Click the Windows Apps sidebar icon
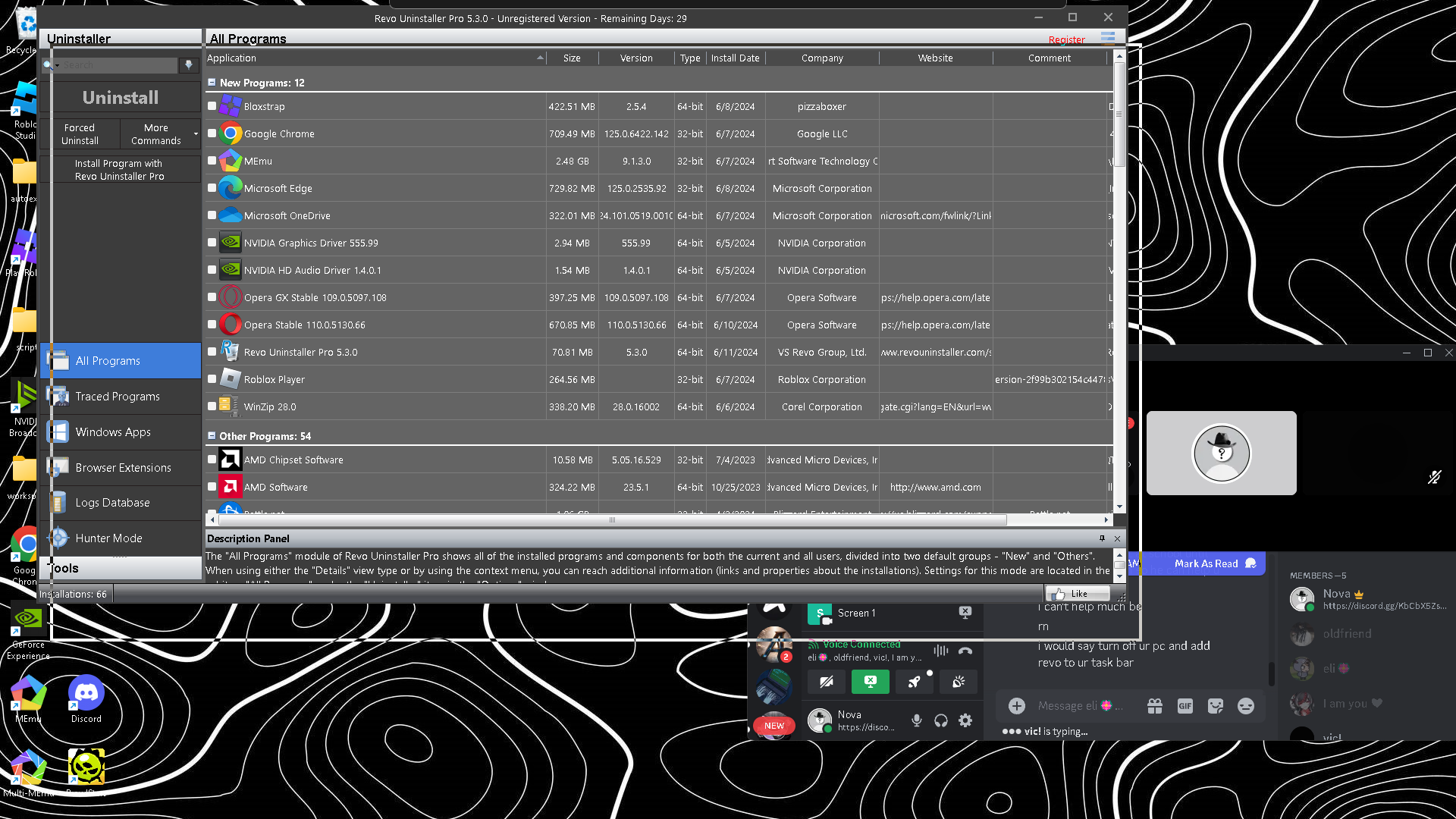 click(x=58, y=432)
